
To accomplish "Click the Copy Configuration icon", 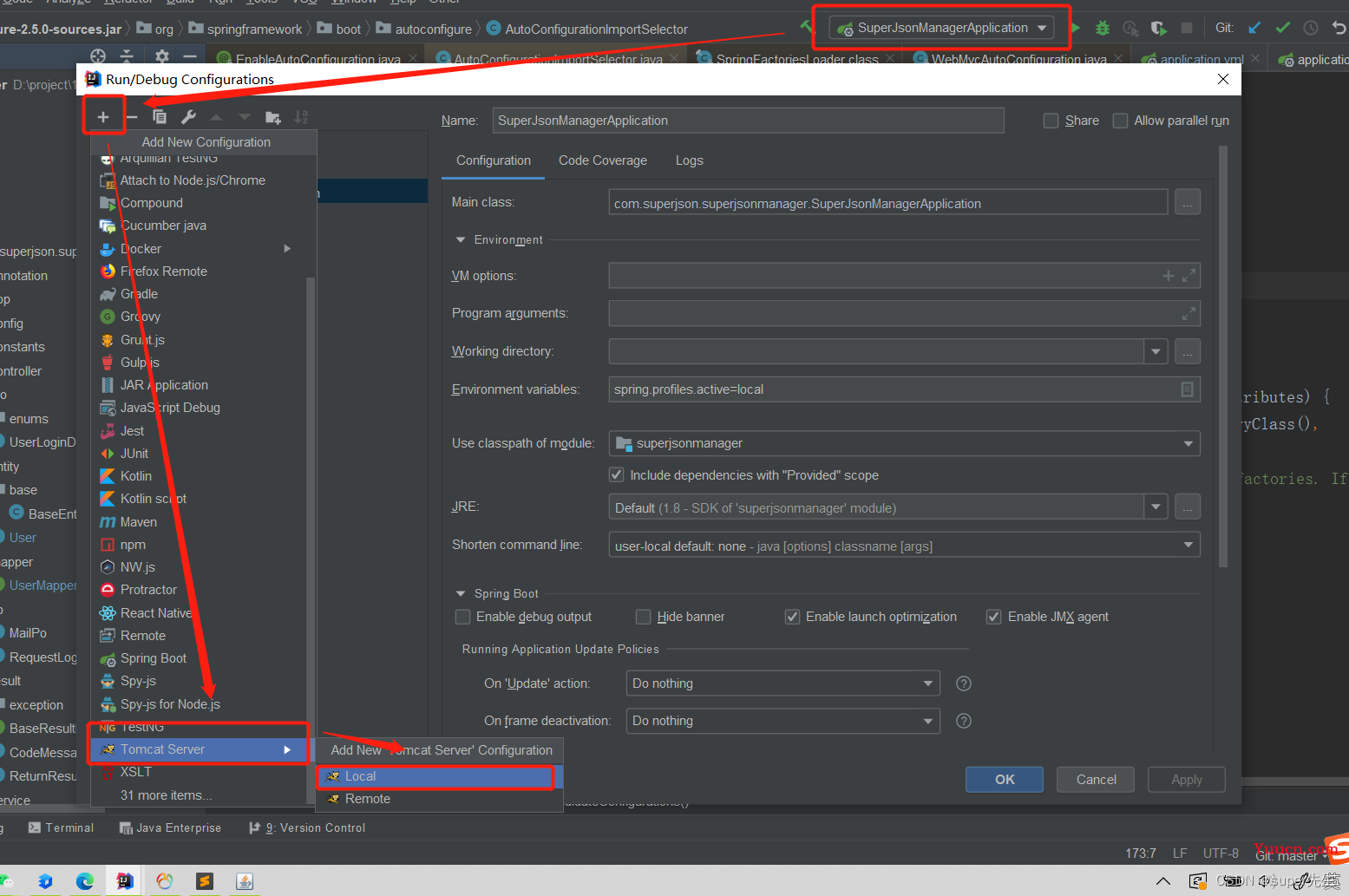I will point(160,117).
